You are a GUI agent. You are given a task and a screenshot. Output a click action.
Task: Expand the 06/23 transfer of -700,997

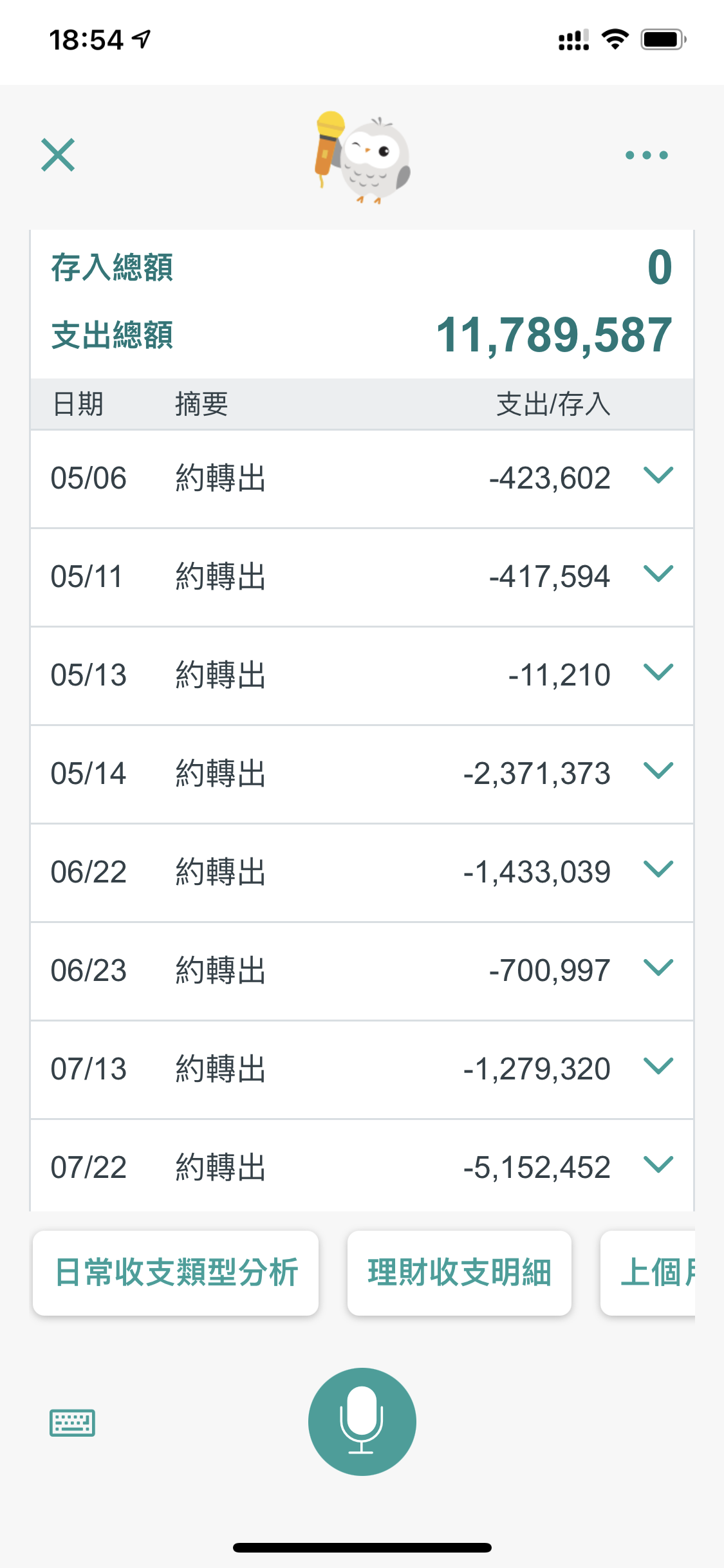click(x=658, y=968)
